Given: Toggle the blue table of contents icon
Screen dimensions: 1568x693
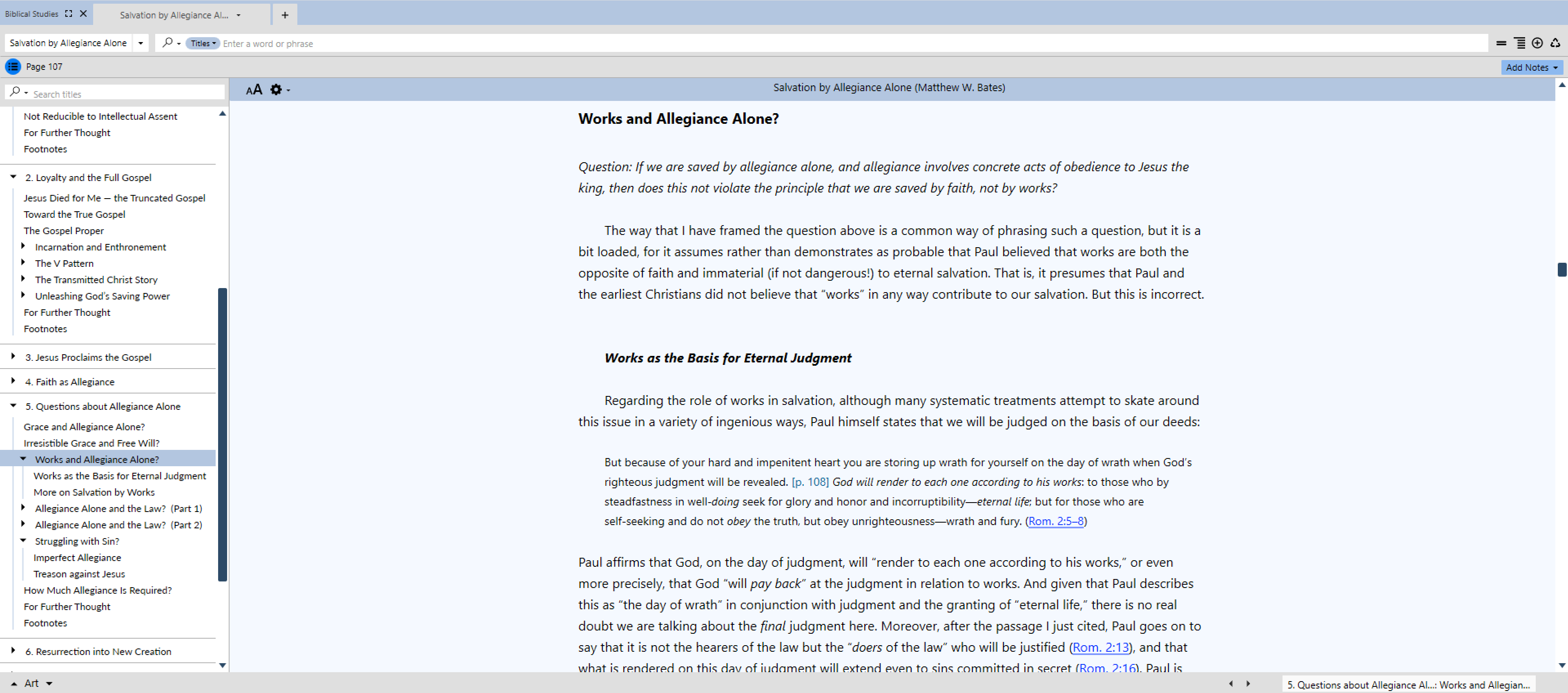Looking at the screenshot, I should click(13, 66).
